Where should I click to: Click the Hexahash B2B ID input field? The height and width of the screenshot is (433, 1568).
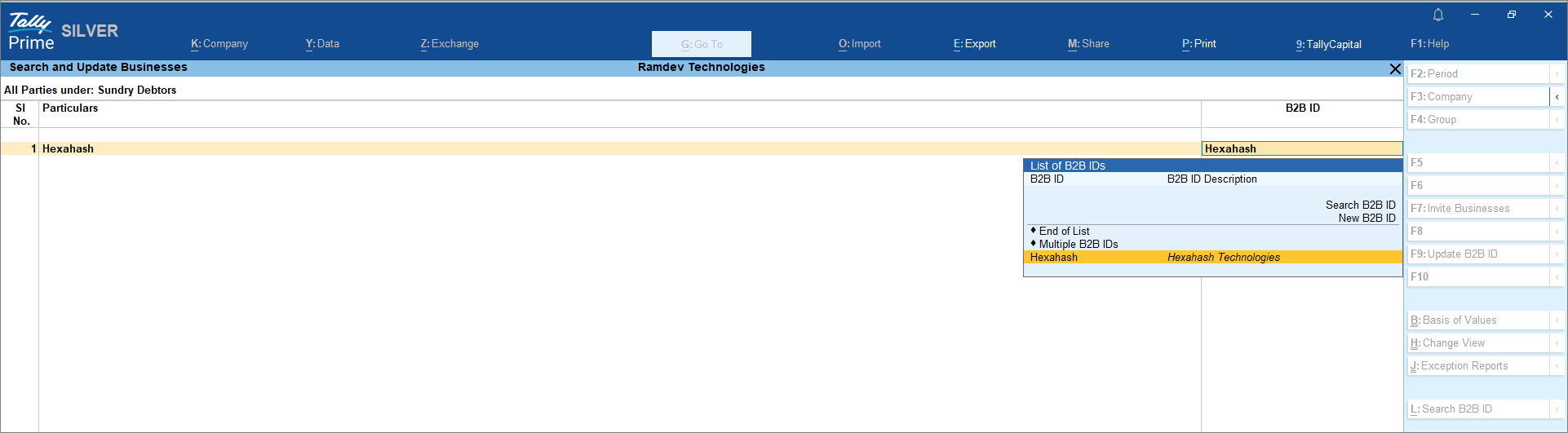click(x=1302, y=149)
